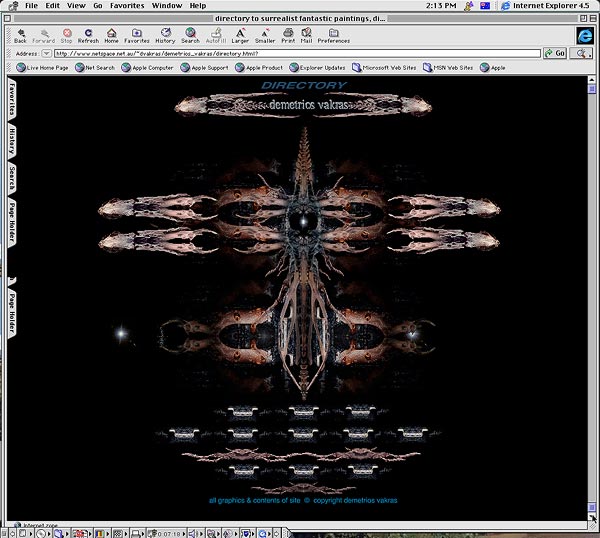Open the Apple Product favorites bar link

coord(259,68)
